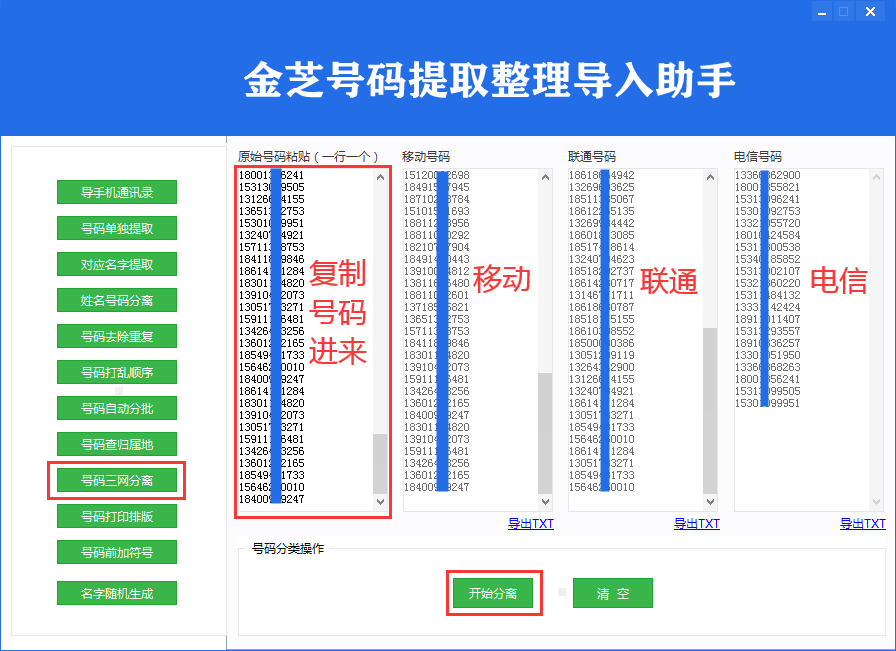The height and width of the screenshot is (651, 896).
Task: Select 号码单独提取 from the sidebar
Action: (x=117, y=228)
